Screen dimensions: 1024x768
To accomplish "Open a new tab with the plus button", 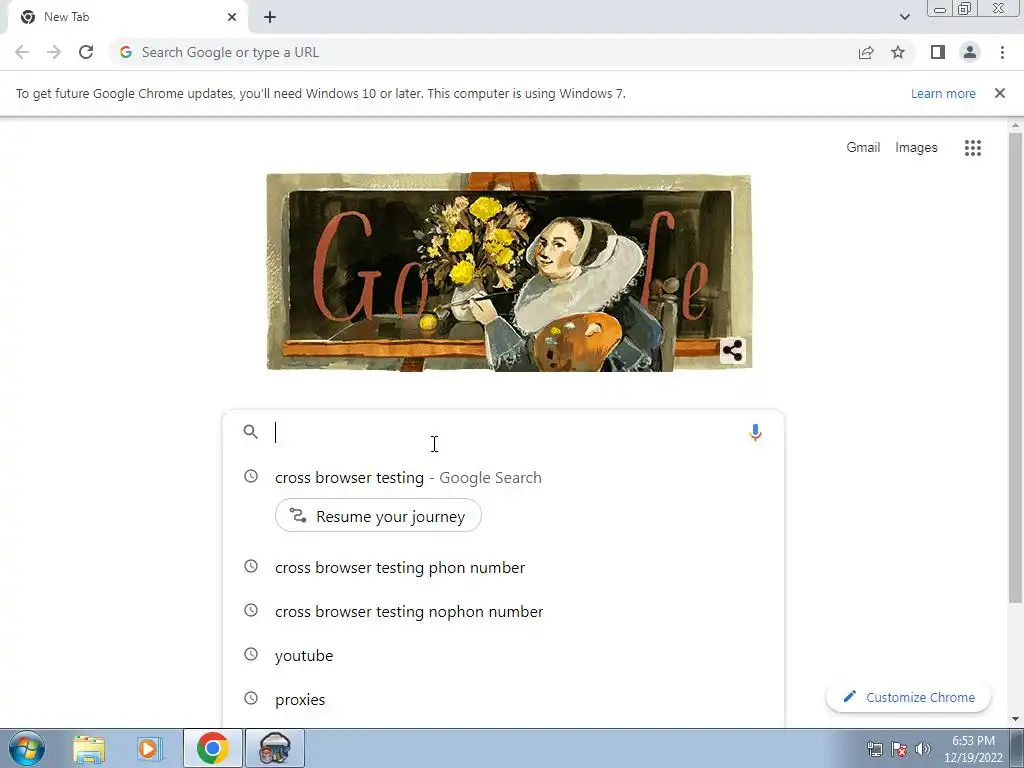I will pyautogui.click(x=270, y=18).
